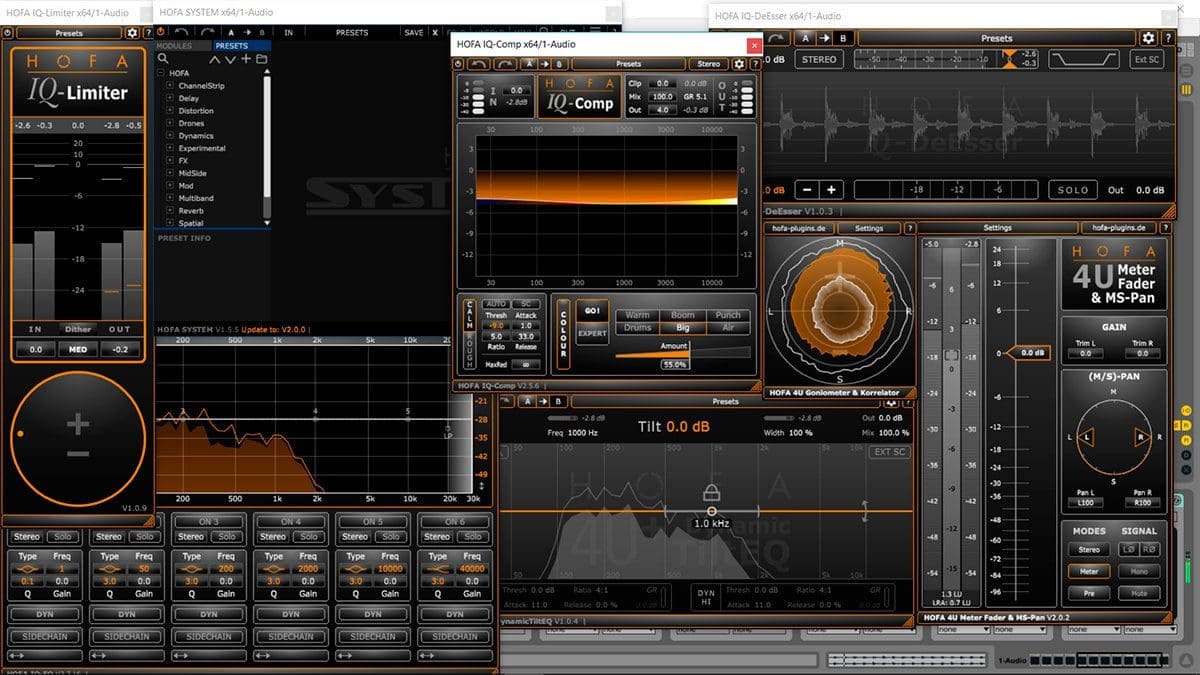Enable SOLO in IQ-DeEsser
This screenshot has width=1200, height=675.
pos(1073,190)
